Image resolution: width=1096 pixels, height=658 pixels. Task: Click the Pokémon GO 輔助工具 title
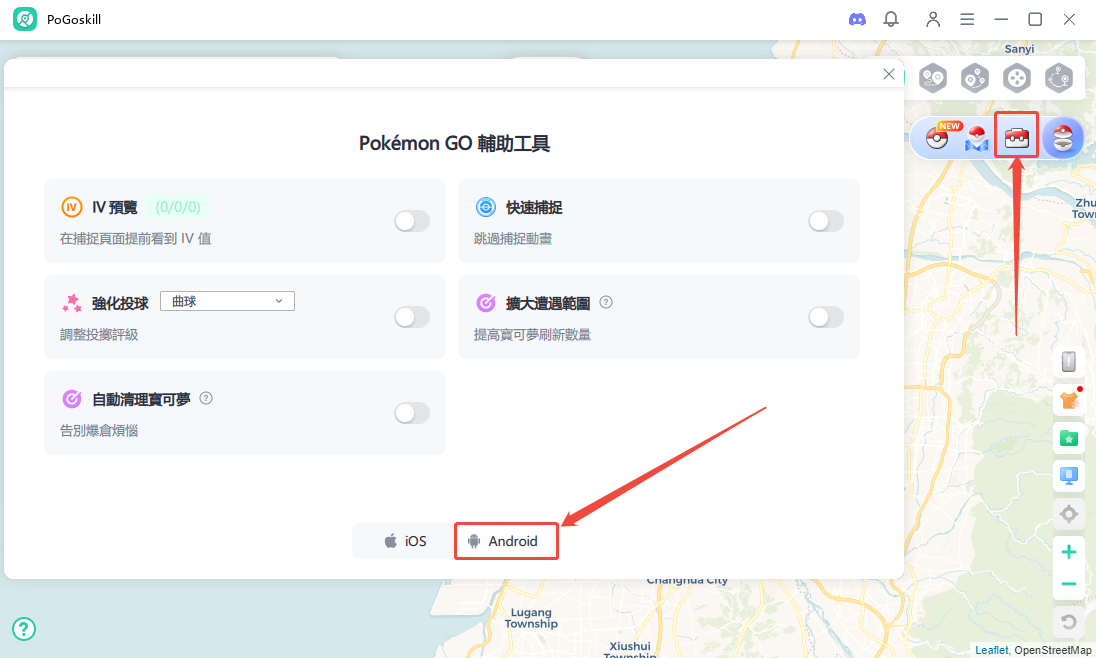[x=454, y=143]
